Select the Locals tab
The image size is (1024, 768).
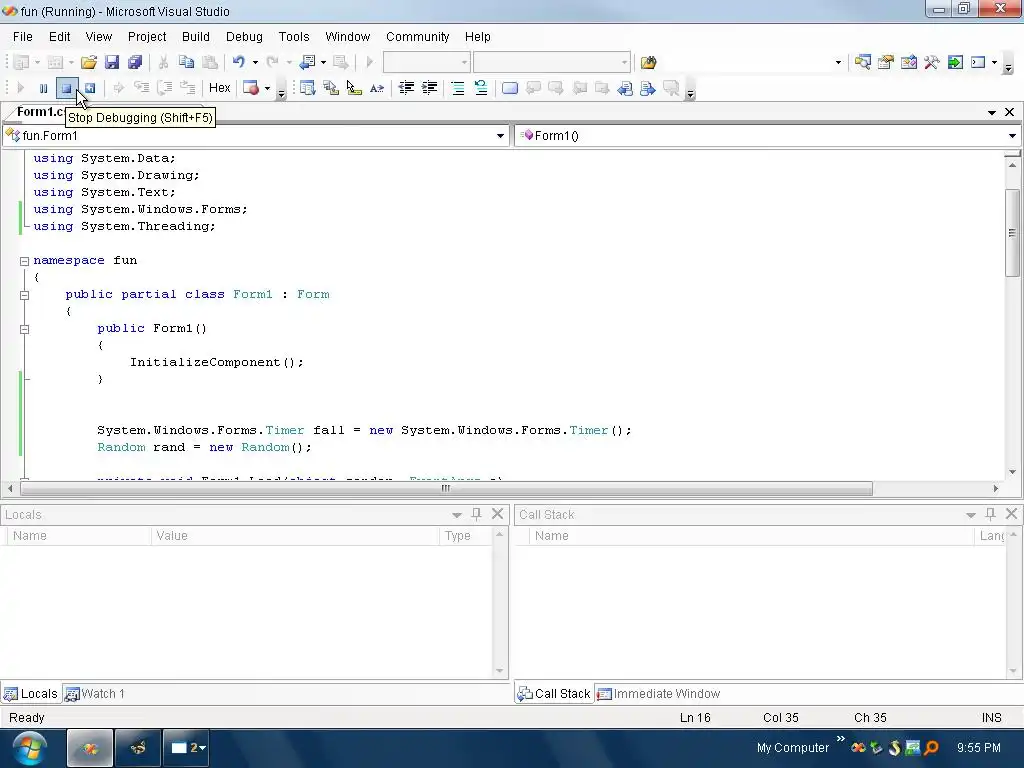31,694
